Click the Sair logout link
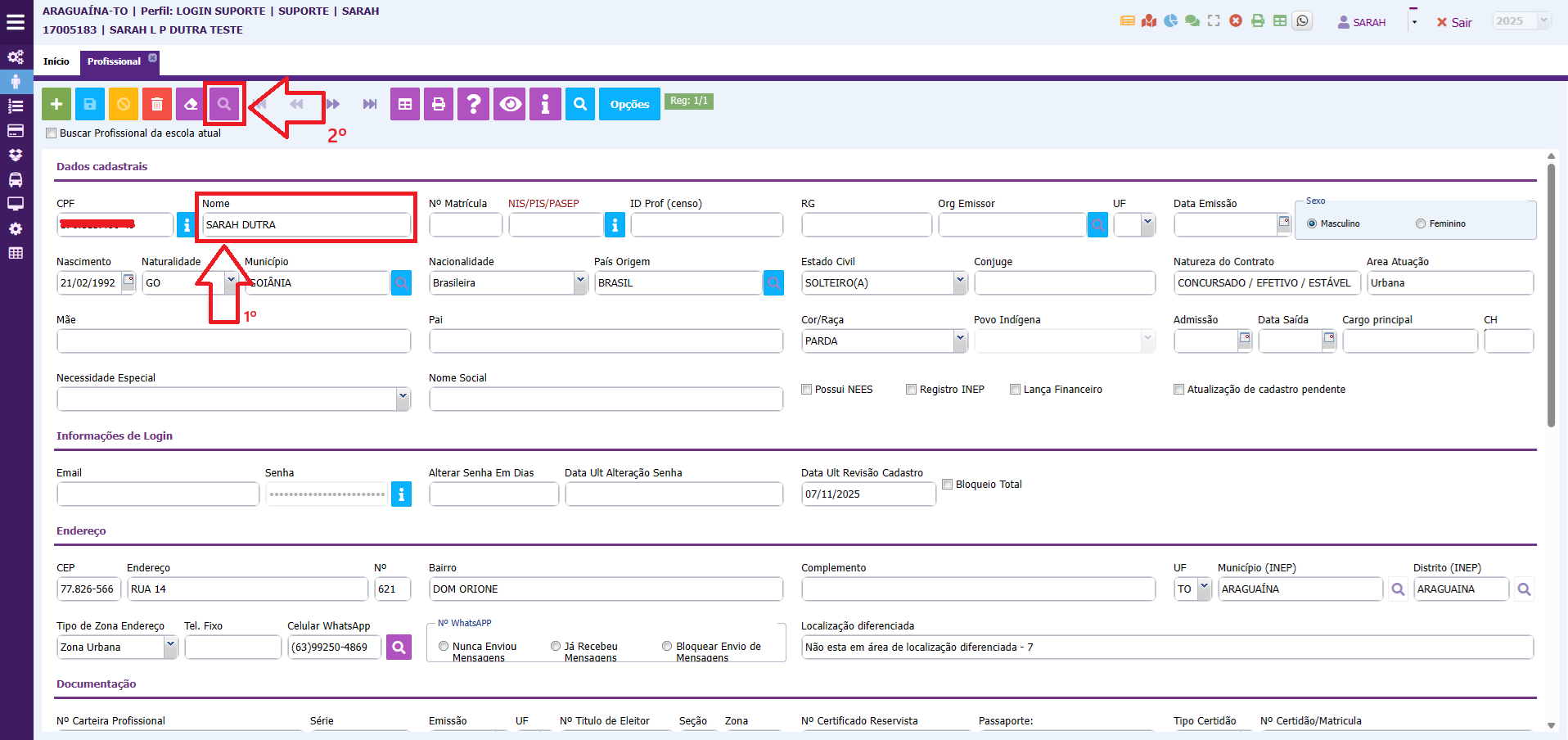Image resolution: width=1568 pixels, height=740 pixels. (x=1454, y=23)
